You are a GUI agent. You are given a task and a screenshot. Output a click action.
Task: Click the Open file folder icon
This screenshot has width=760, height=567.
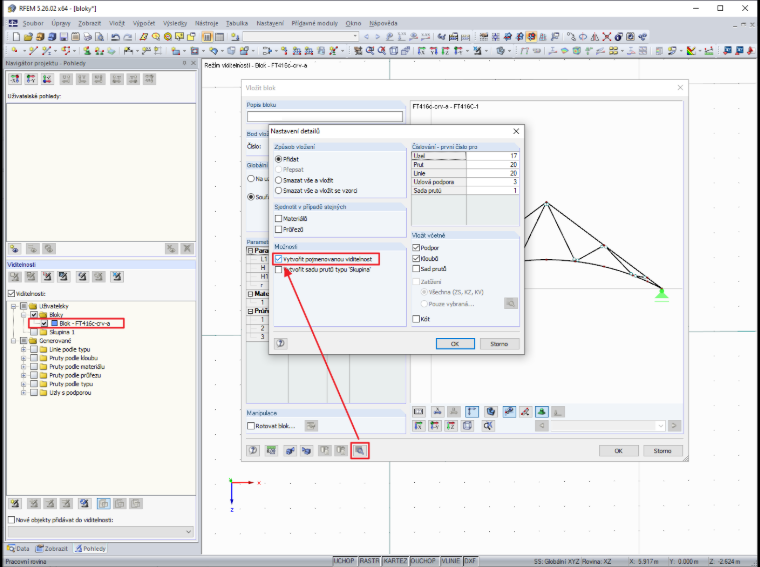[x=28, y=37]
